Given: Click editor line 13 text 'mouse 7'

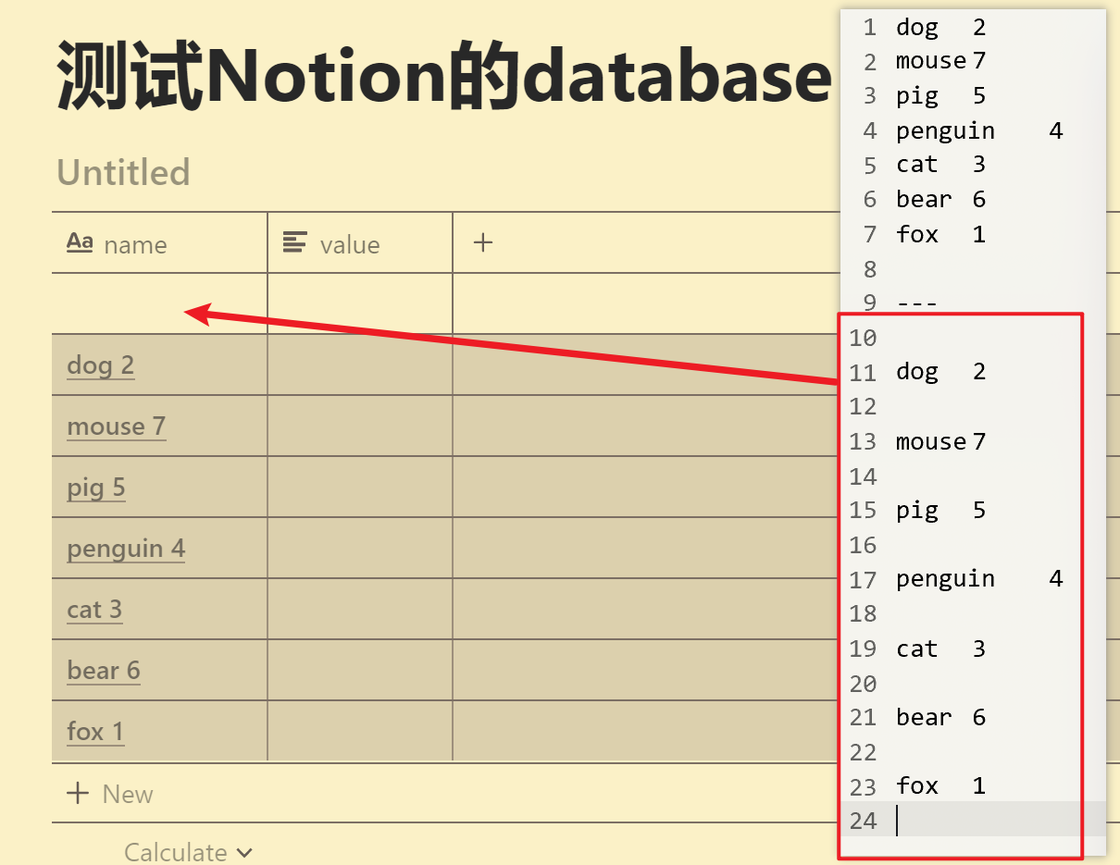Looking at the screenshot, I should 941,442.
